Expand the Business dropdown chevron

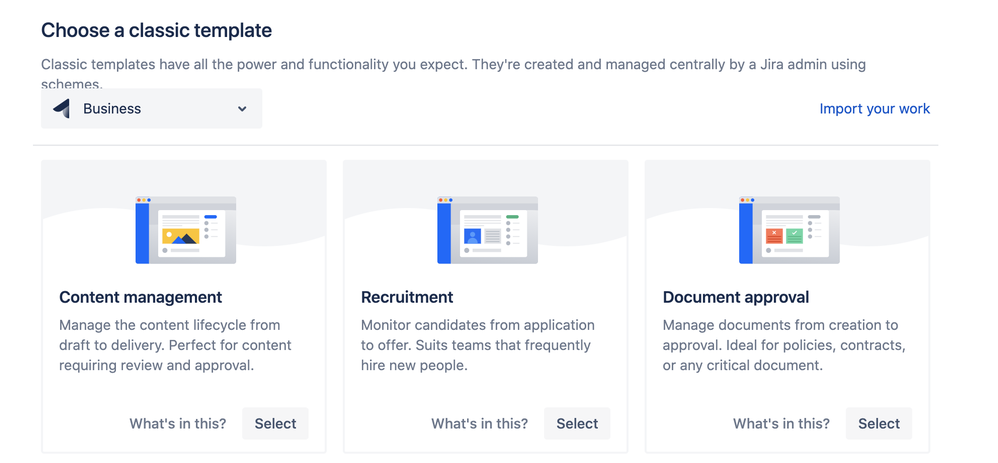[242, 109]
